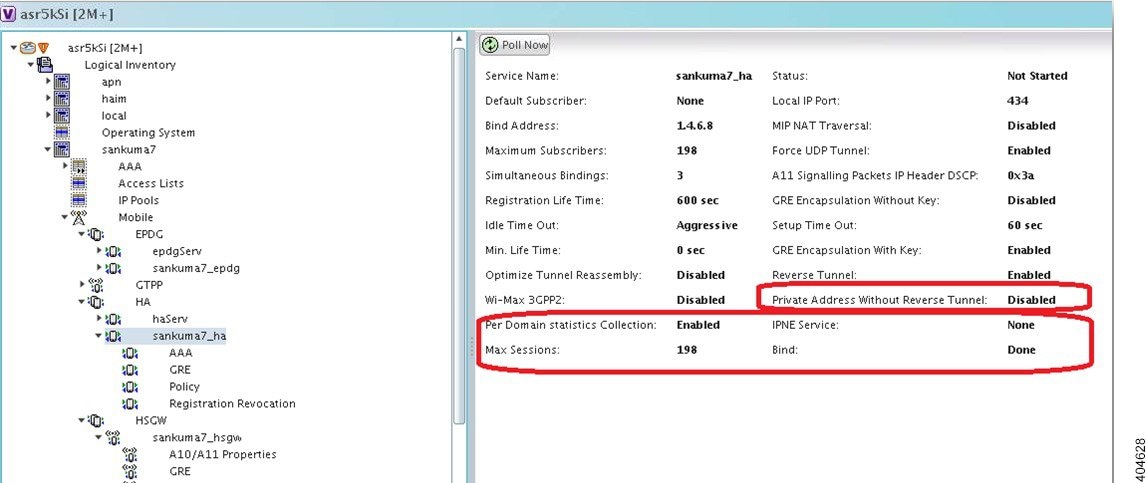Expand the haServ node

99,319
